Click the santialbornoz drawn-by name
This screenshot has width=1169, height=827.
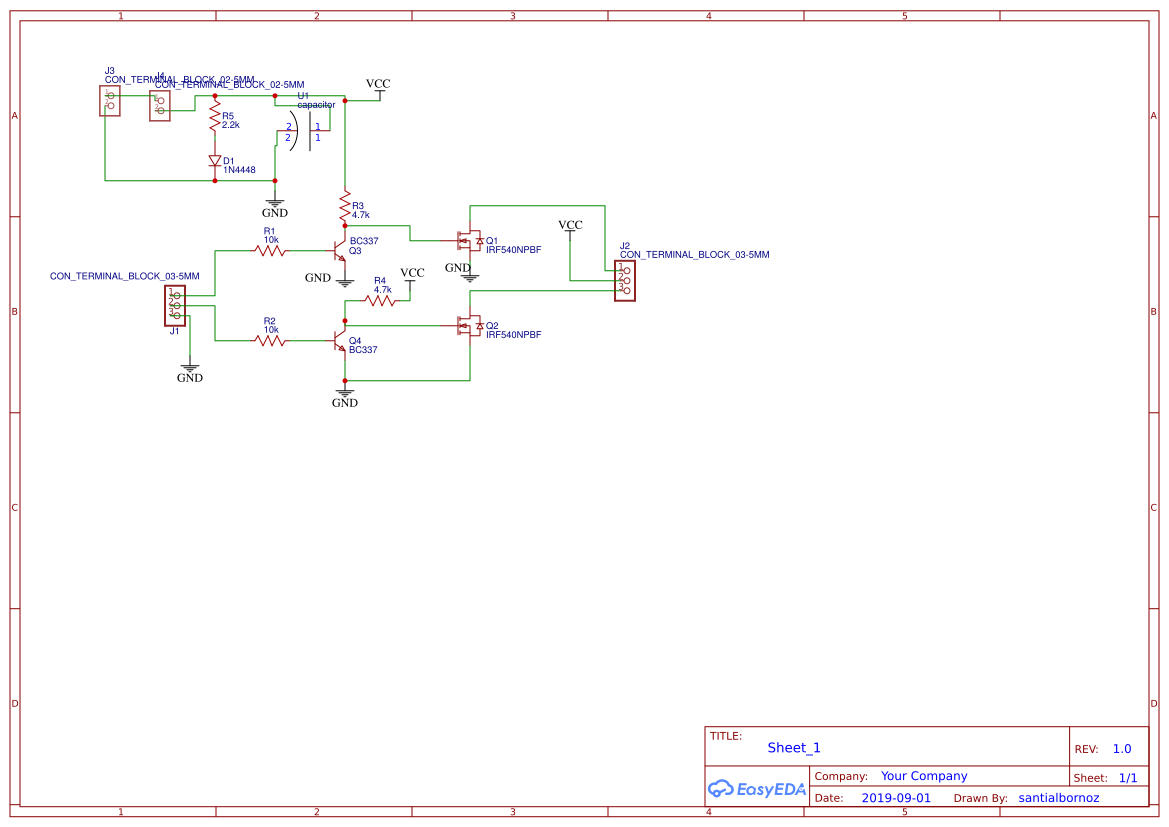(1059, 797)
